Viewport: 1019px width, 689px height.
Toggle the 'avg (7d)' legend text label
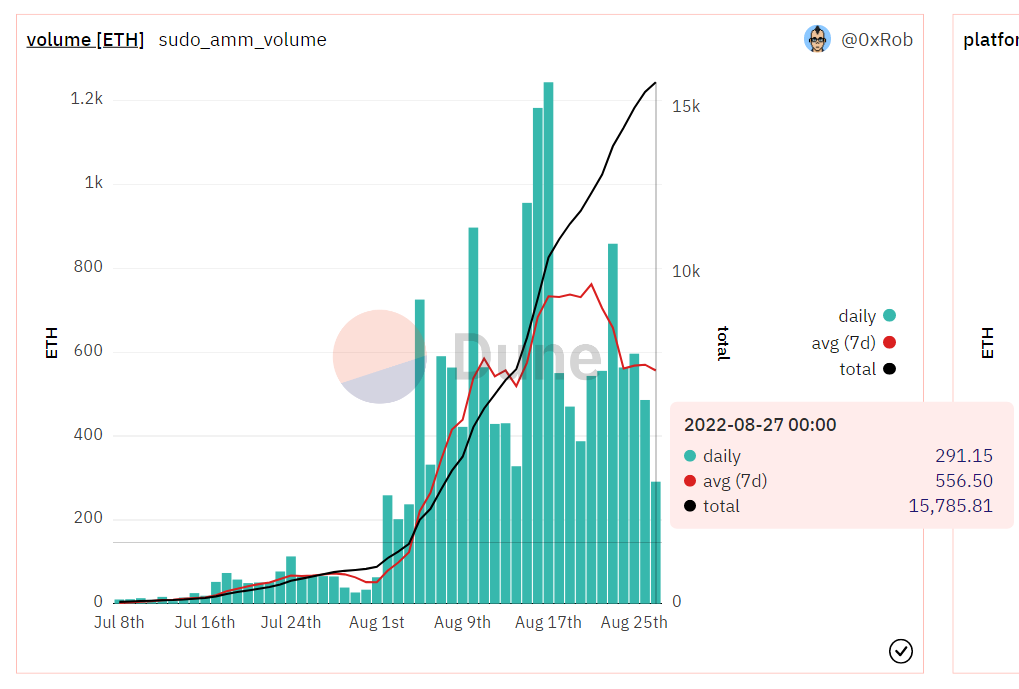click(843, 343)
